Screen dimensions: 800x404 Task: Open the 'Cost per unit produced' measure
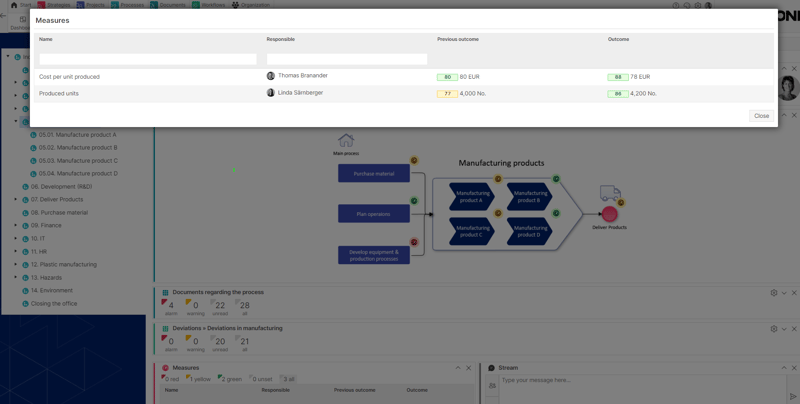(69, 77)
